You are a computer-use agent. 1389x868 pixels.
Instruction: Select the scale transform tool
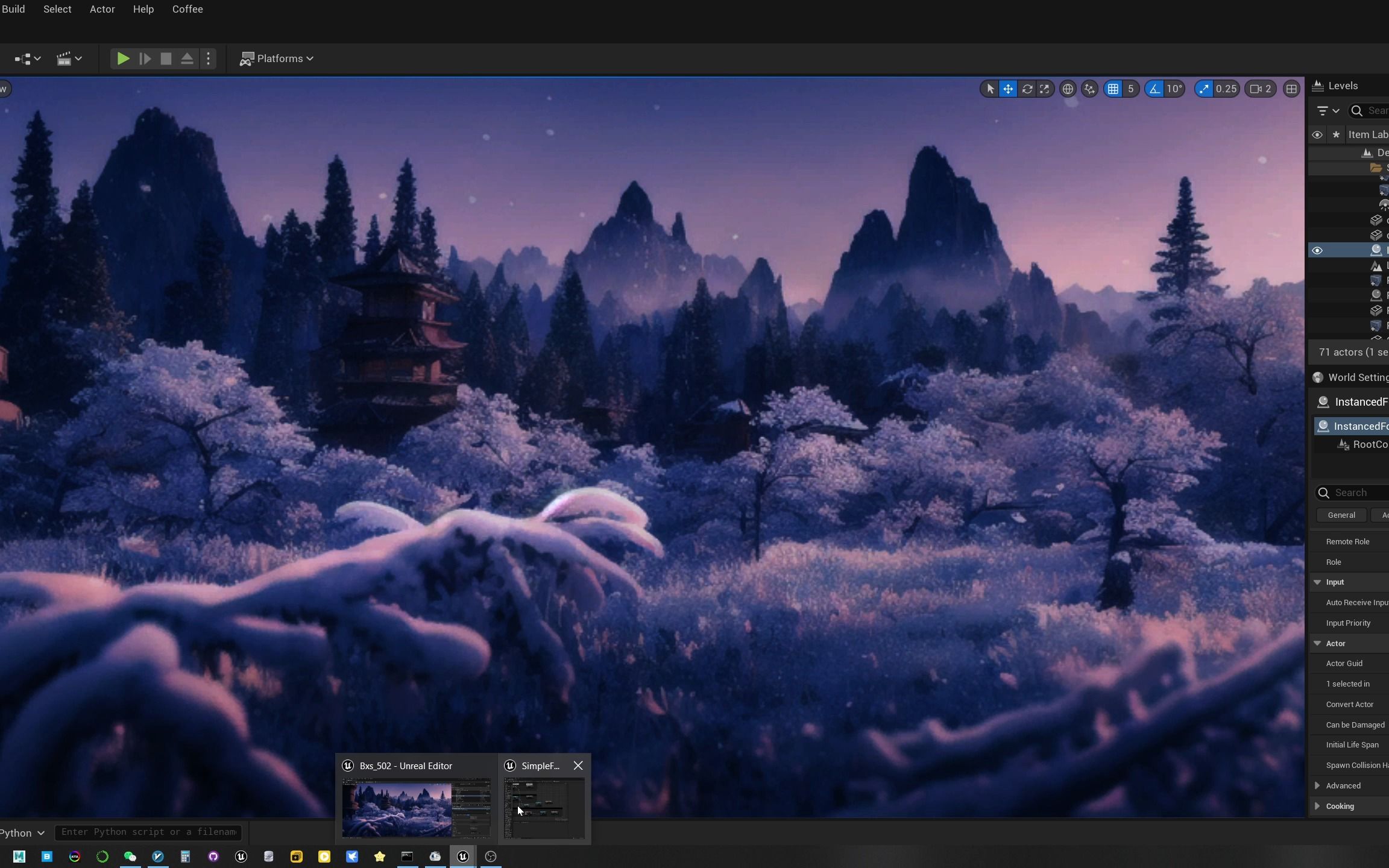point(1044,89)
